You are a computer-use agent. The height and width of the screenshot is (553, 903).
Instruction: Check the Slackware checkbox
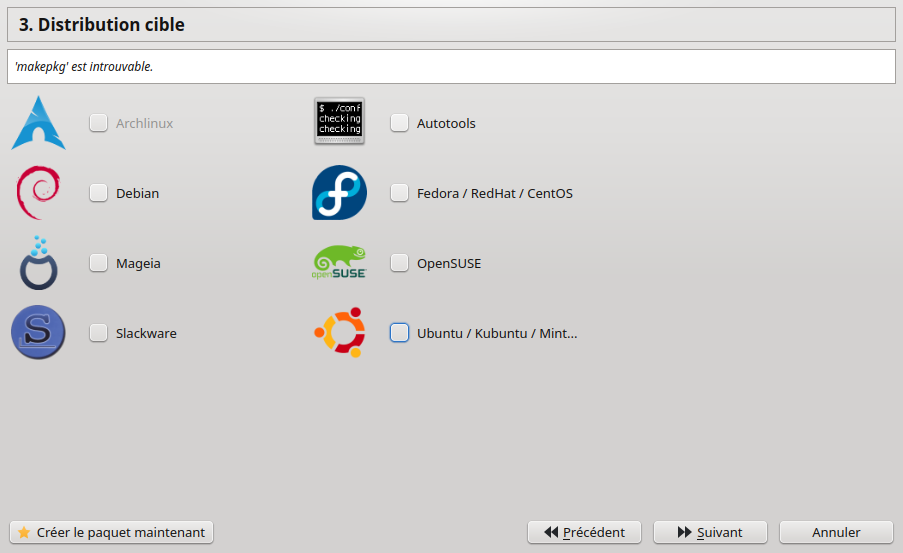pyautogui.click(x=98, y=332)
